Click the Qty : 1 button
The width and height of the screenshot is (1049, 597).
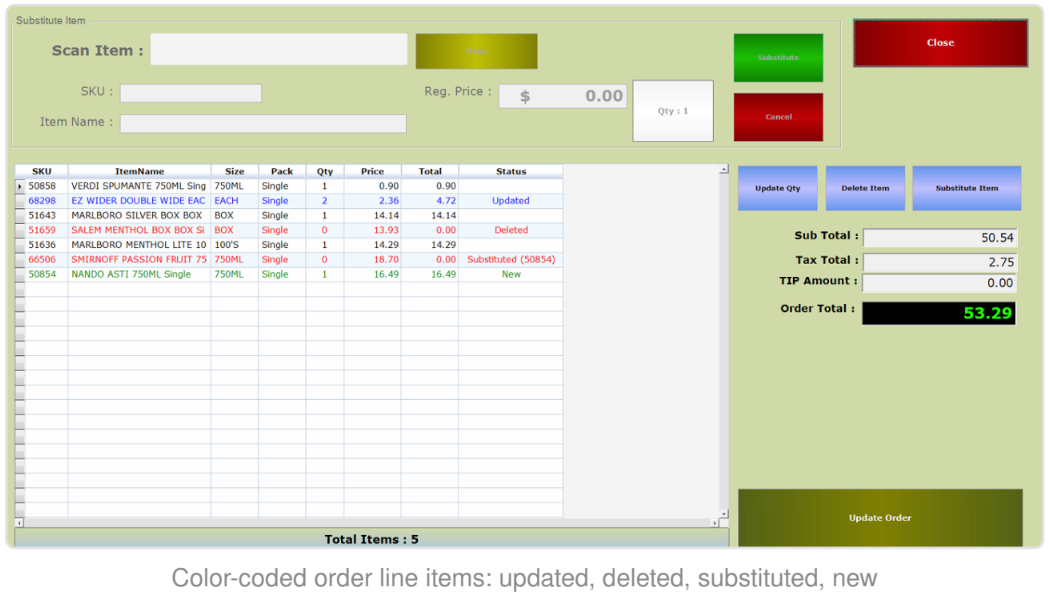click(x=673, y=111)
